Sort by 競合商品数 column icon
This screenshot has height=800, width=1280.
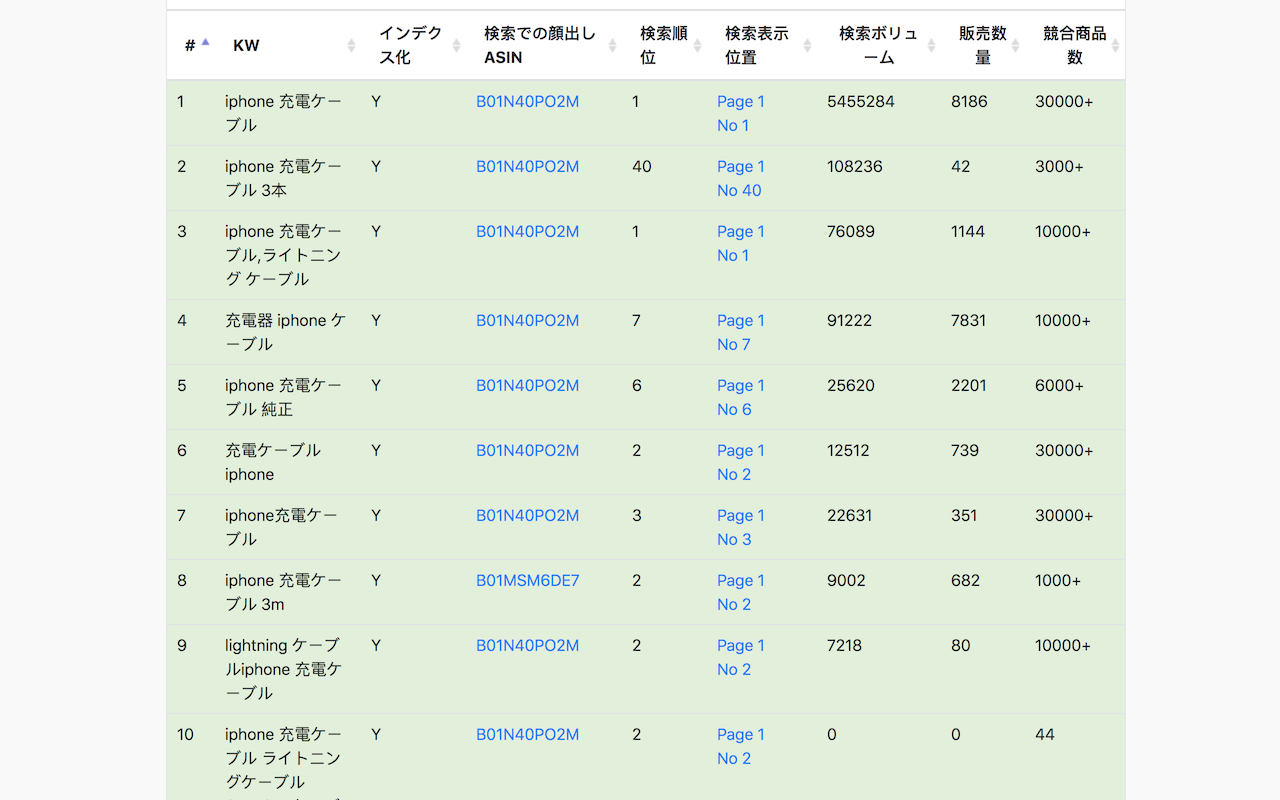pyautogui.click(x=1115, y=45)
